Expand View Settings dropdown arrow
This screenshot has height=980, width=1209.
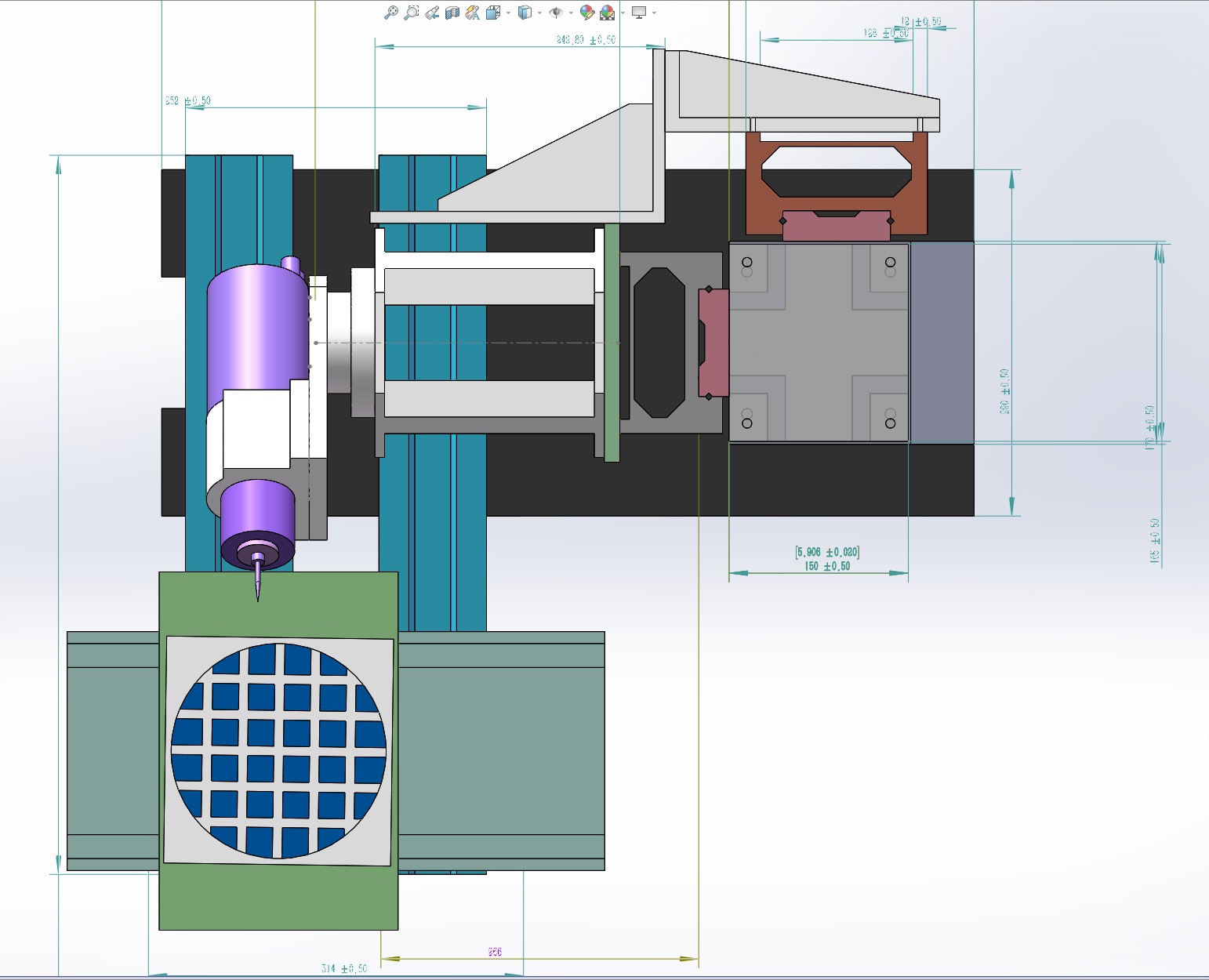point(654,13)
